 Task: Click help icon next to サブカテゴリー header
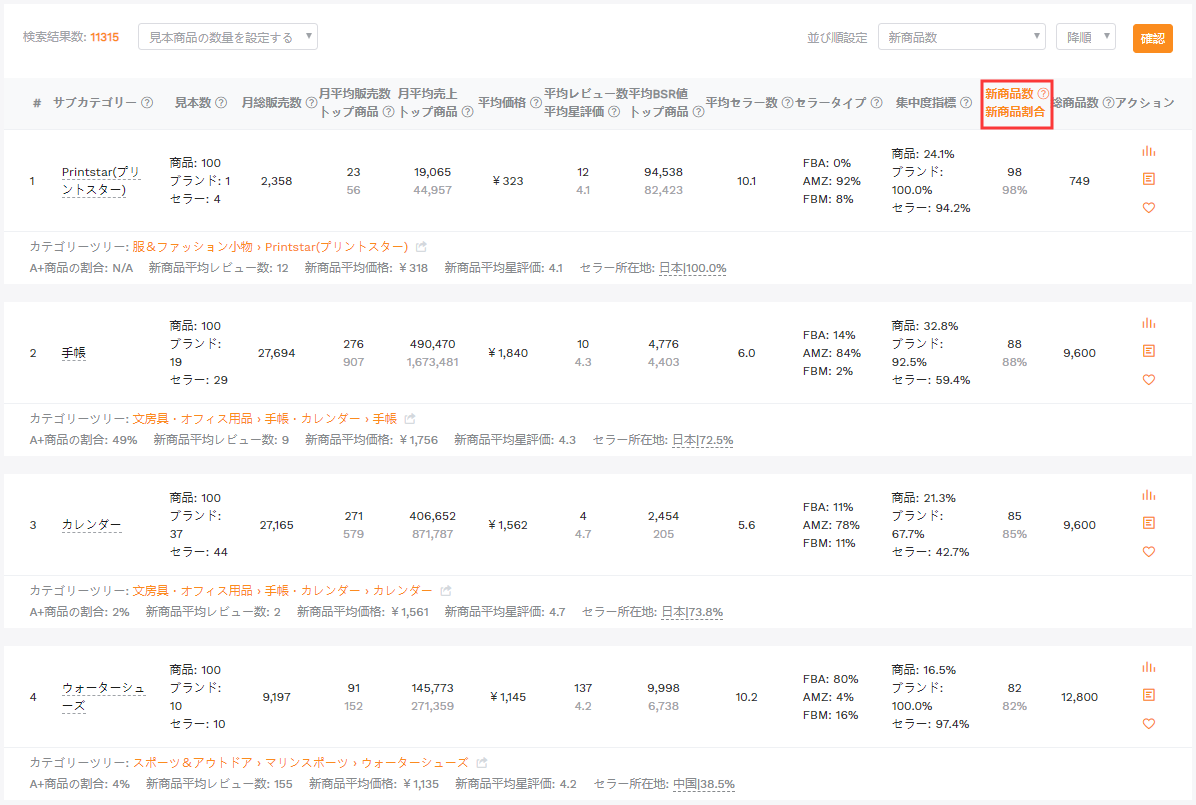pyautogui.click(x=147, y=102)
